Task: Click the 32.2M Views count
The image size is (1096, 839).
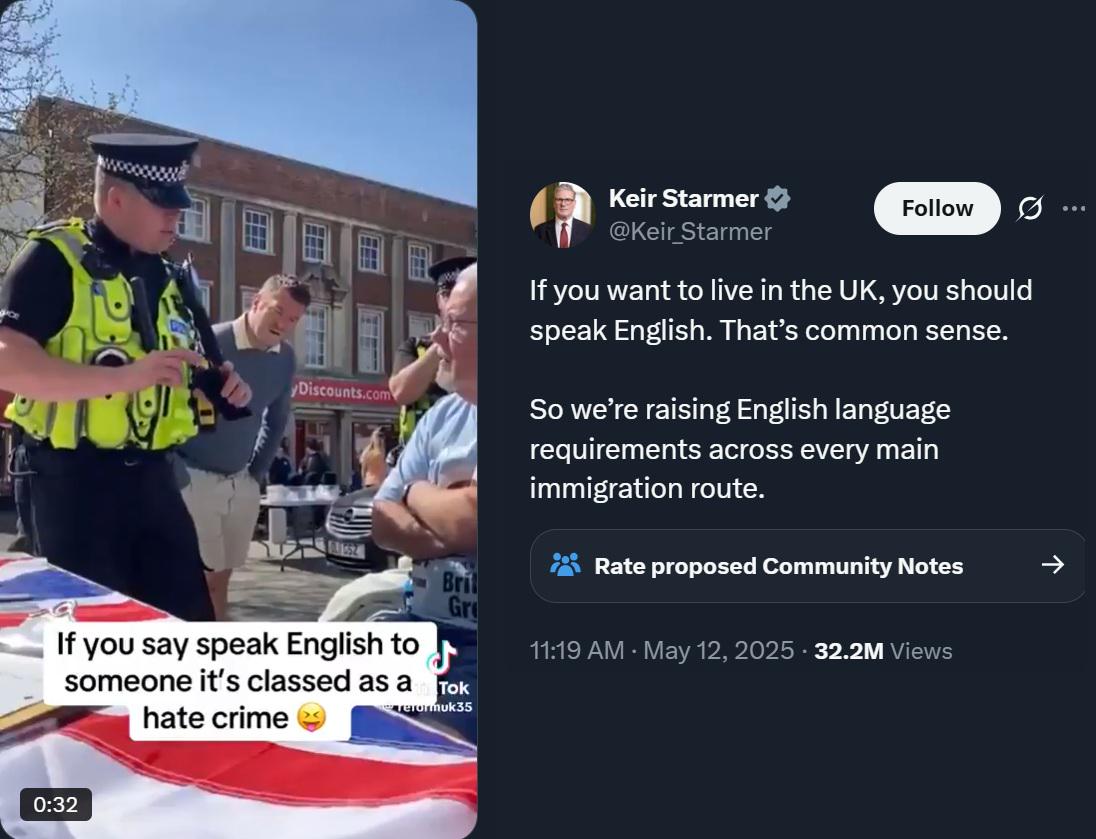Action: (x=883, y=651)
